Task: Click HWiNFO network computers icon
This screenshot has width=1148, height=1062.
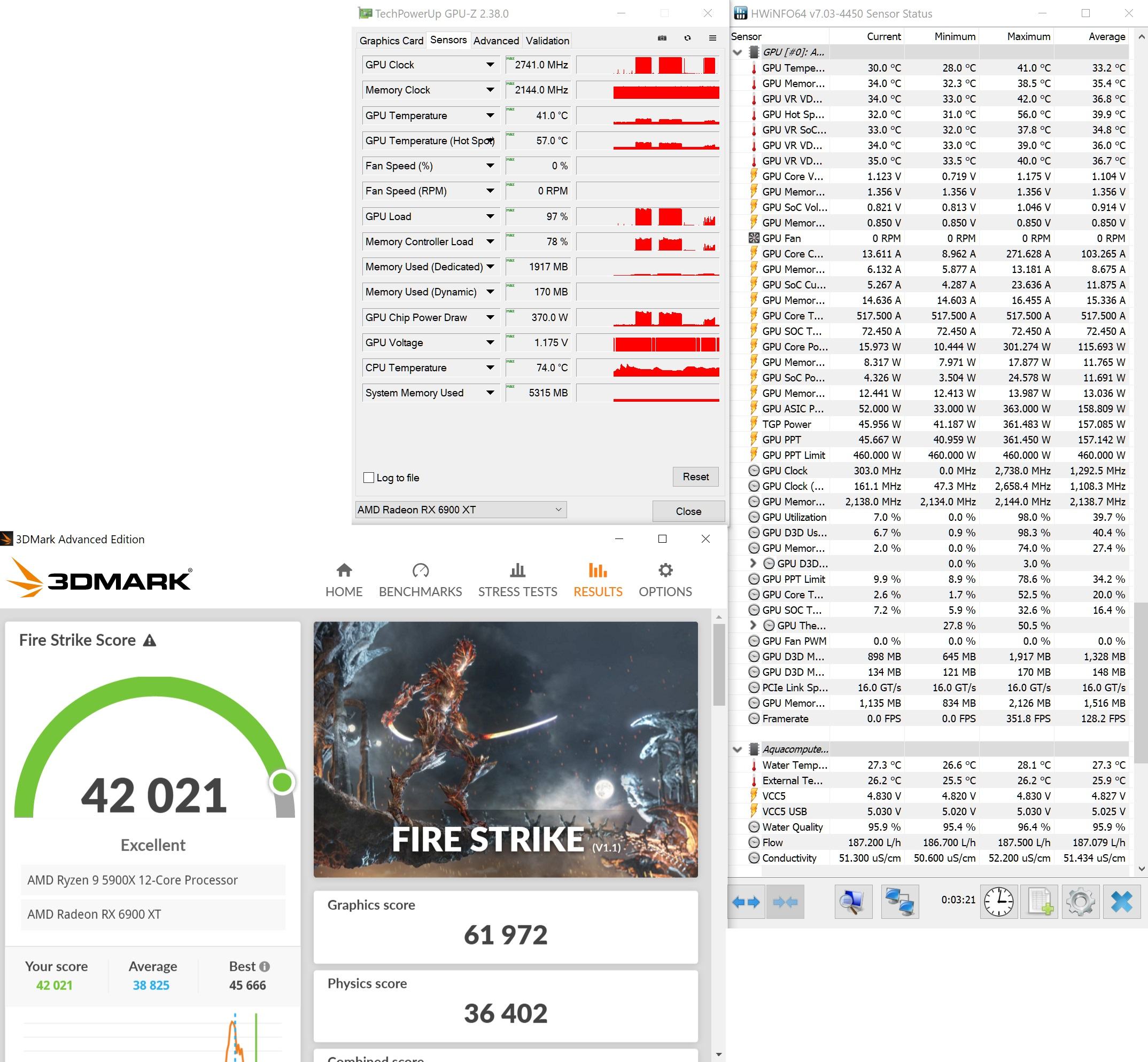Action: 900,902
